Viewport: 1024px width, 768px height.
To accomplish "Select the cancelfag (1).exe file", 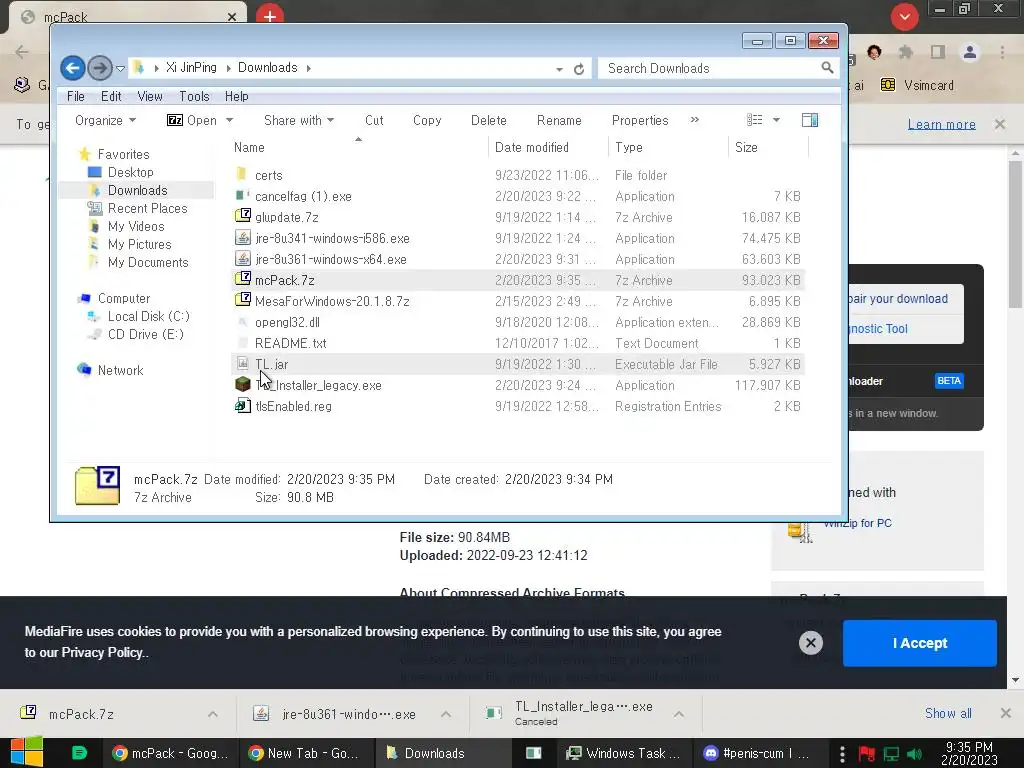I will 303,197.
